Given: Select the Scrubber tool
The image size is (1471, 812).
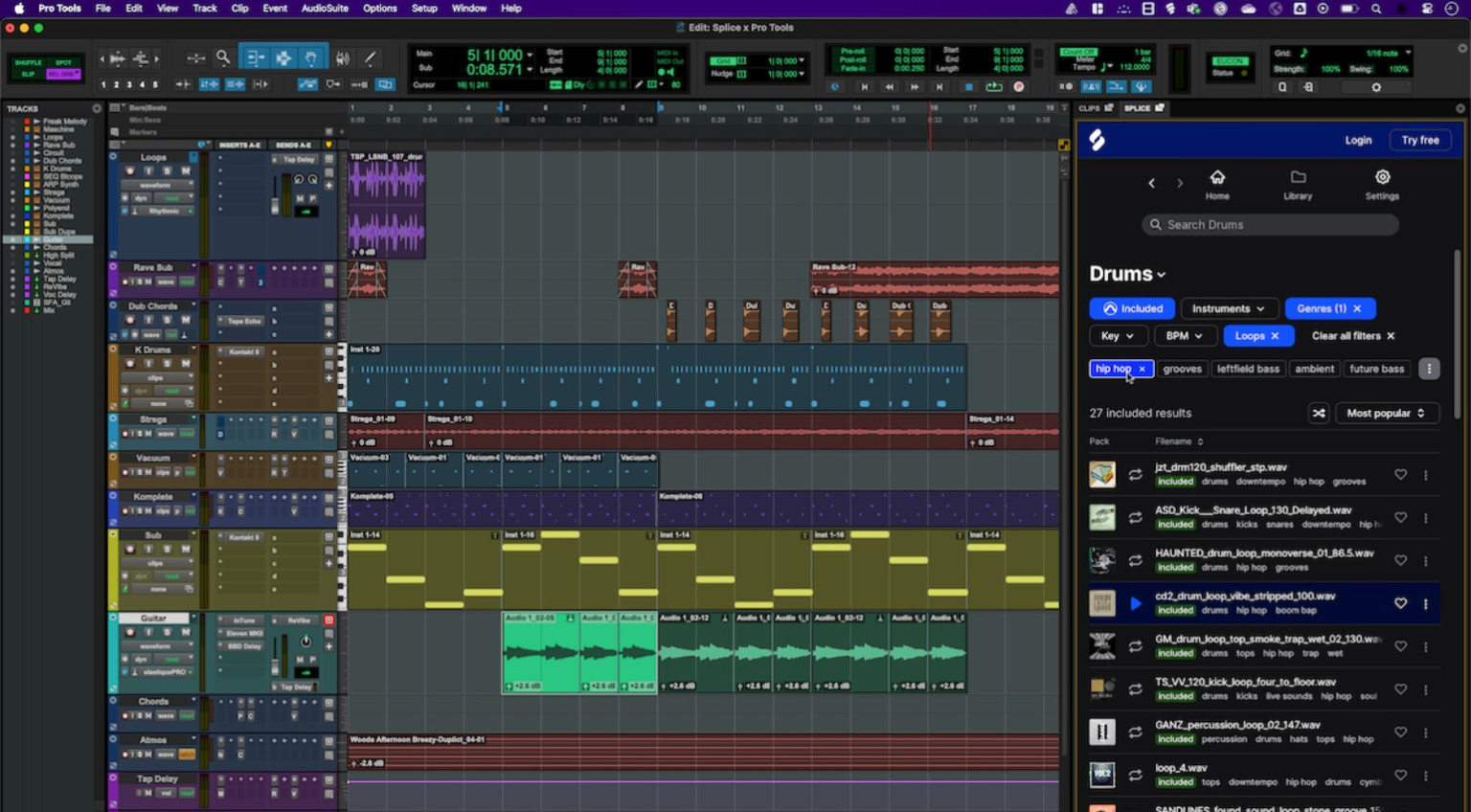Looking at the screenshot, I should click(x=342, y=56).
